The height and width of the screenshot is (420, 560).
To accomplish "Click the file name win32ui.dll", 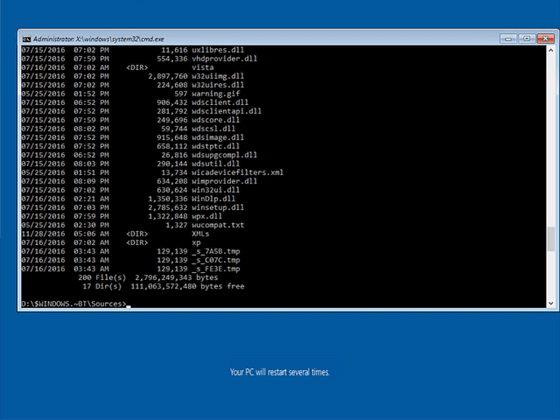I will click(216, 190).
